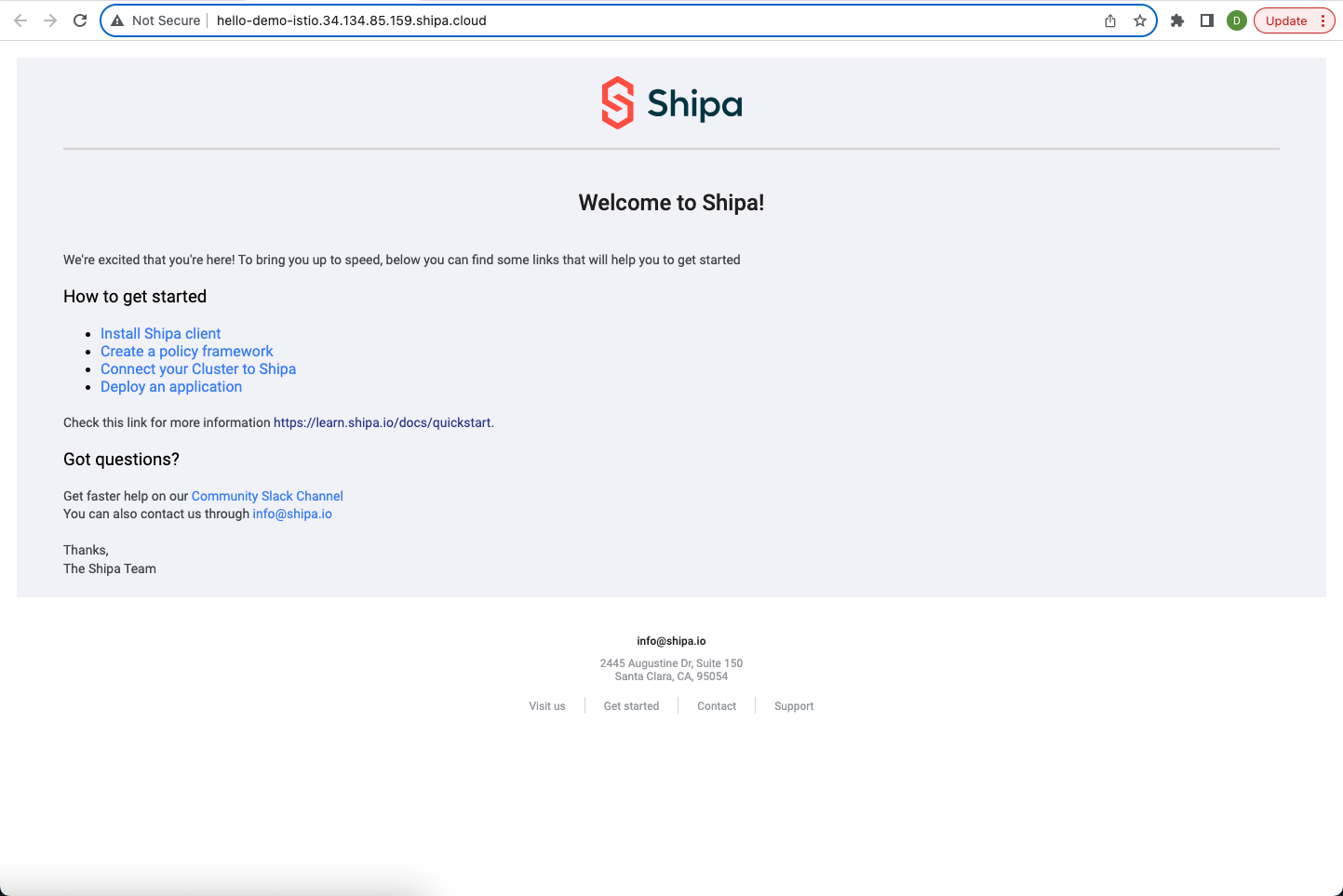Screen dimensions: 1343x896
Task: Open the Contact footer link
Action: (x=717, y=706)
